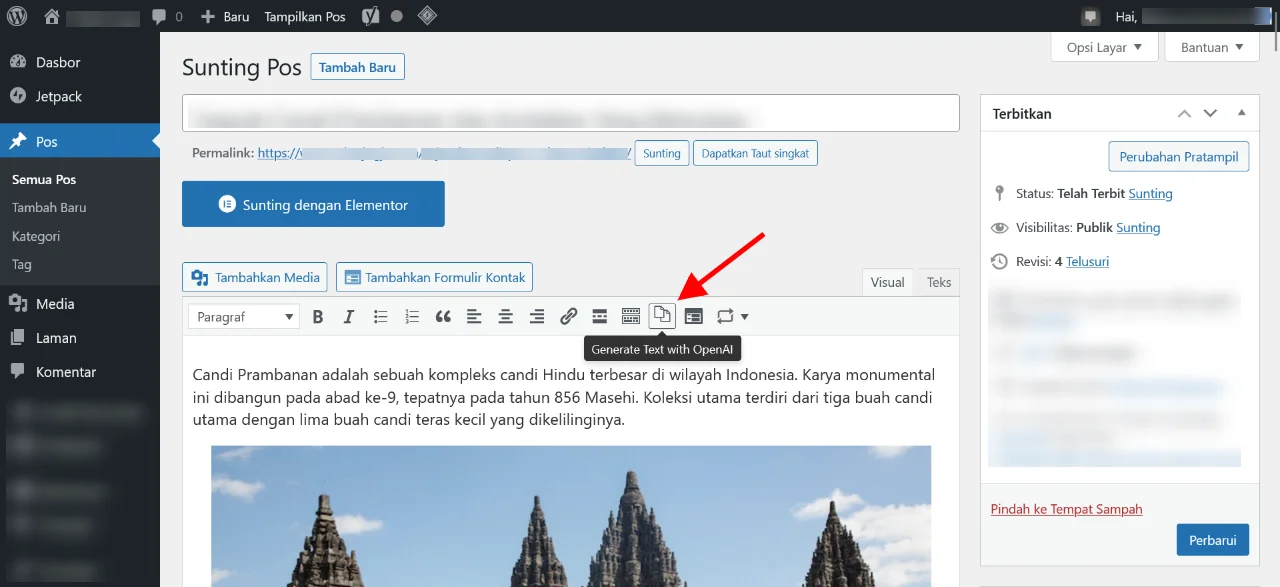The width and height of the screenshot is (1280, 587).
Task: Click the Perbarui button
Action: coord(1212,540)
